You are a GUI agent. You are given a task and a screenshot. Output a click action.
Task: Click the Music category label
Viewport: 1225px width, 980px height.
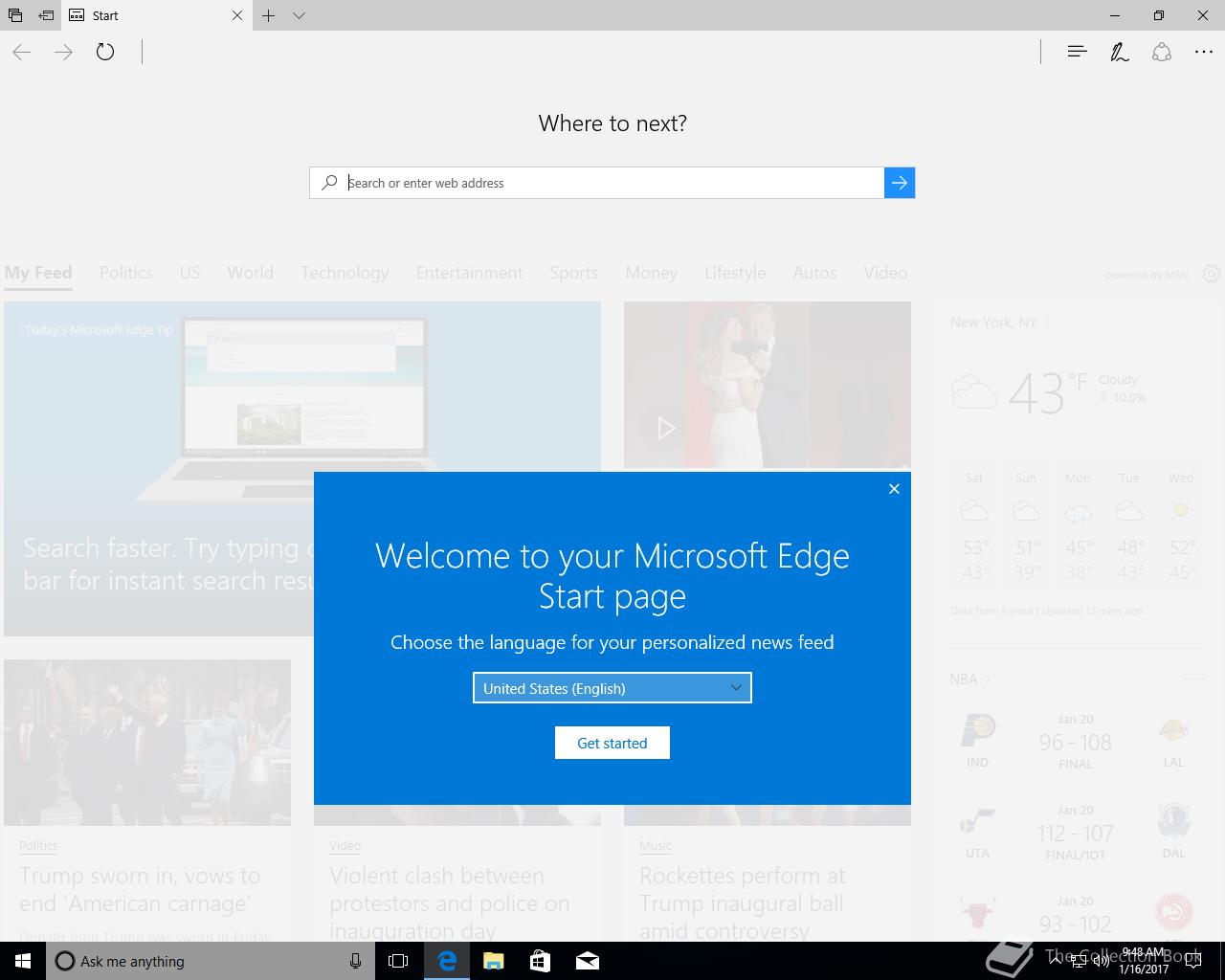coord(656,846)
